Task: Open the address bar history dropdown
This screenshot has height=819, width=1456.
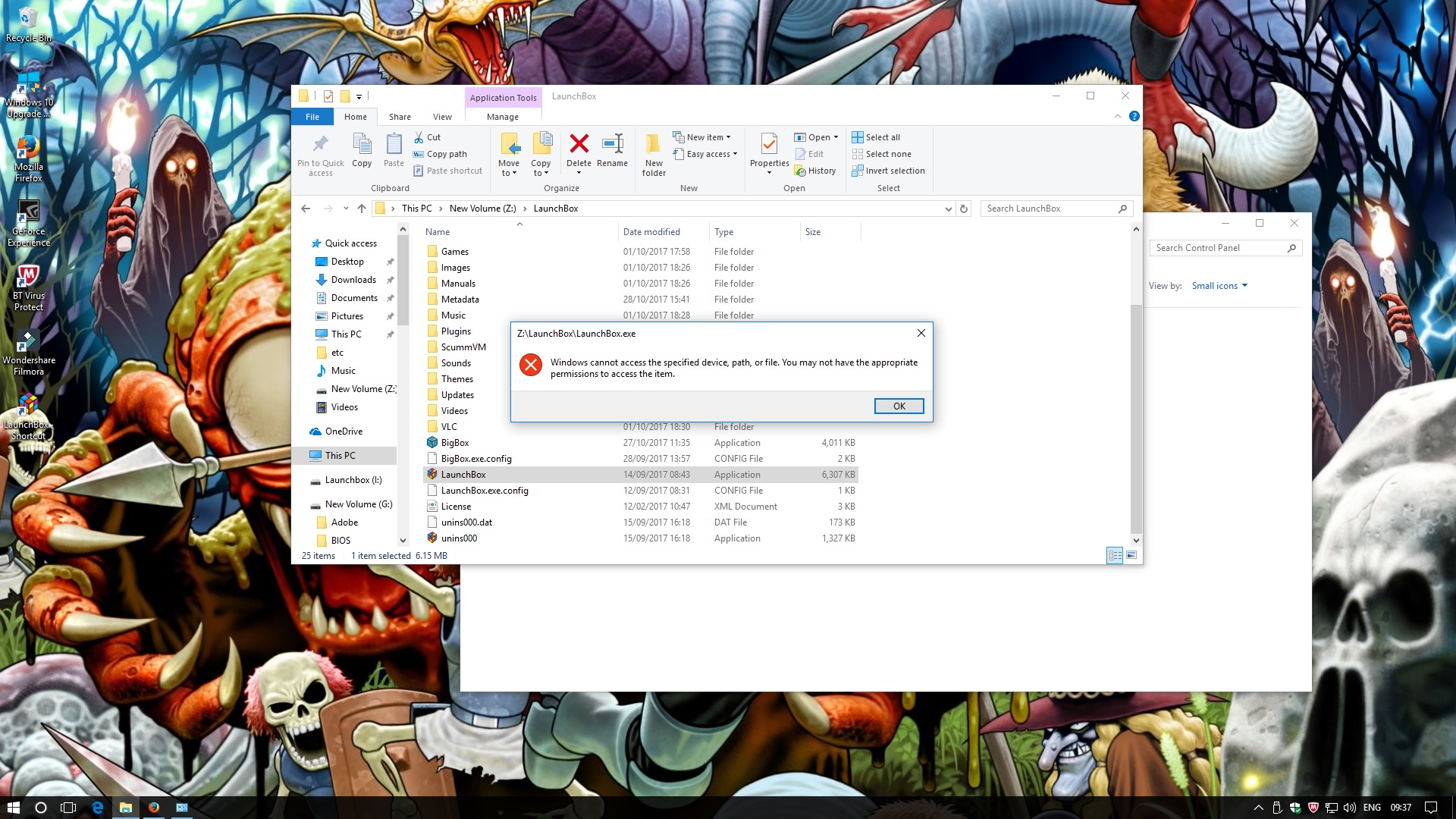Action: [948, 209]
